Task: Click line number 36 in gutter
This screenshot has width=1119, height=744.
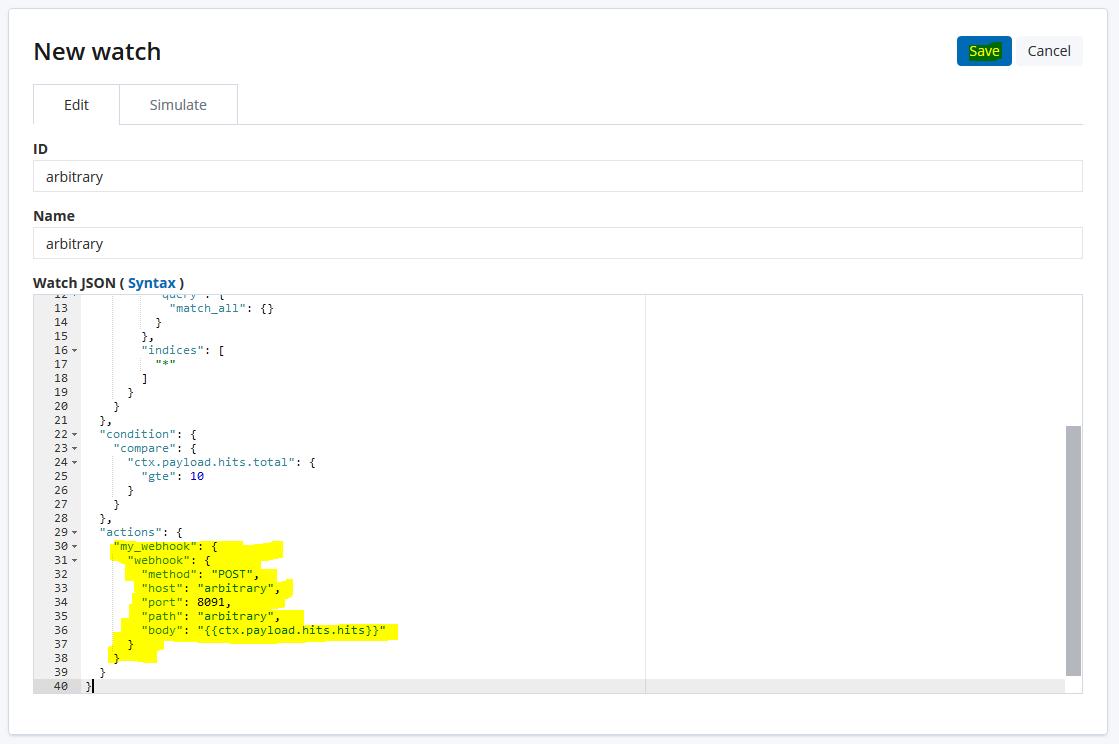Action: pyautogui.click(x=61, y=631)
